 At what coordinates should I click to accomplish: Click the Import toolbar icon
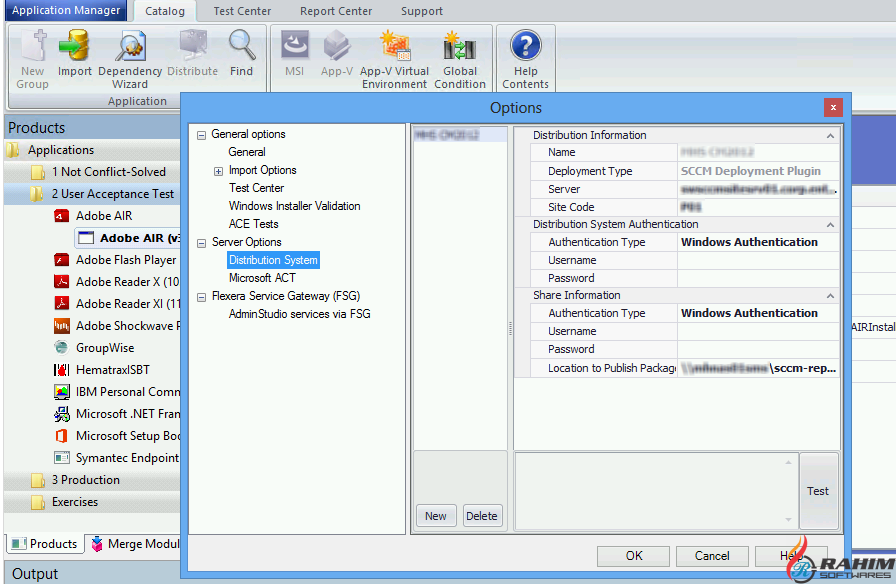[74, 47]
